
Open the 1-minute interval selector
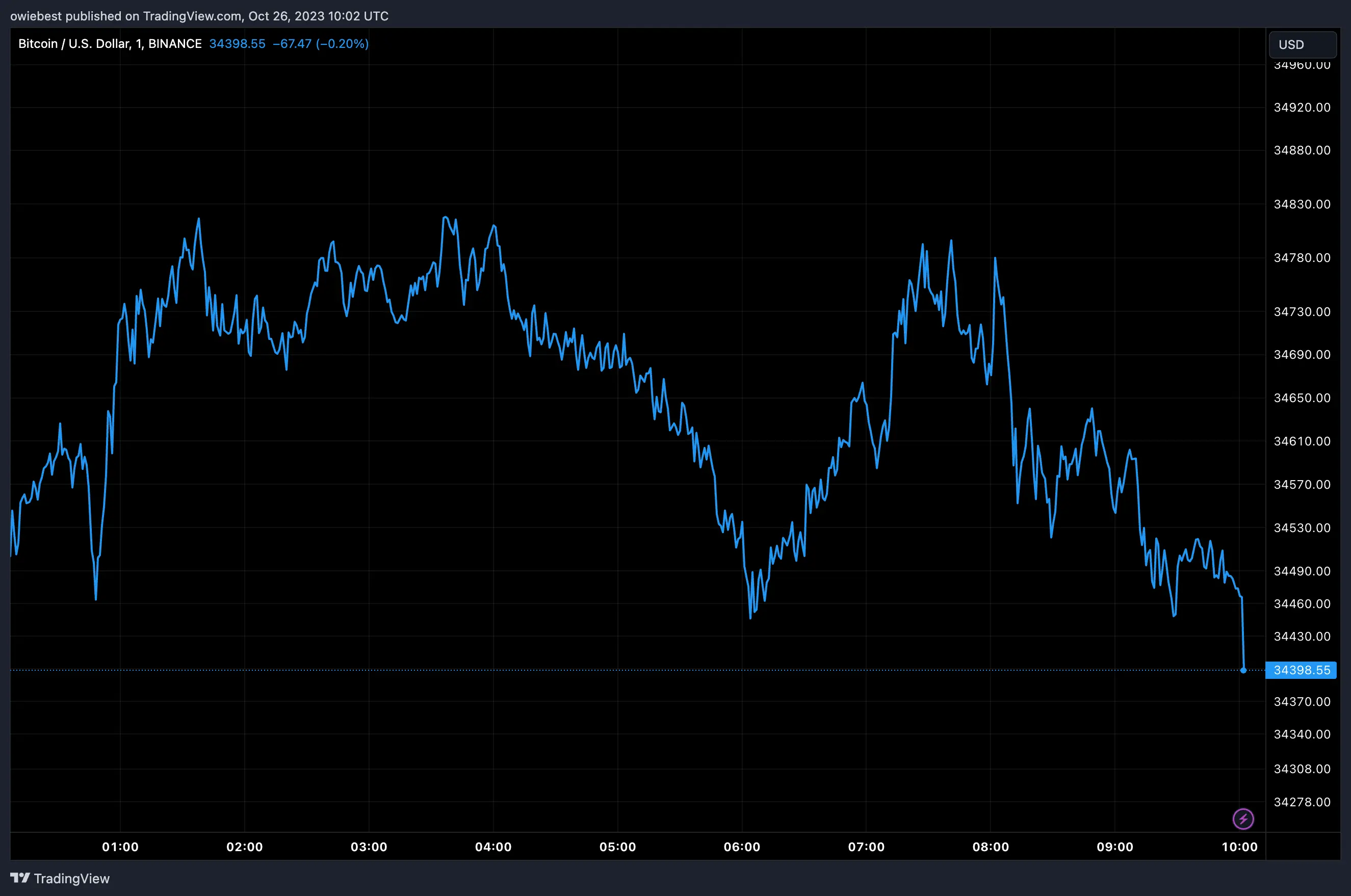pos(138,43)
